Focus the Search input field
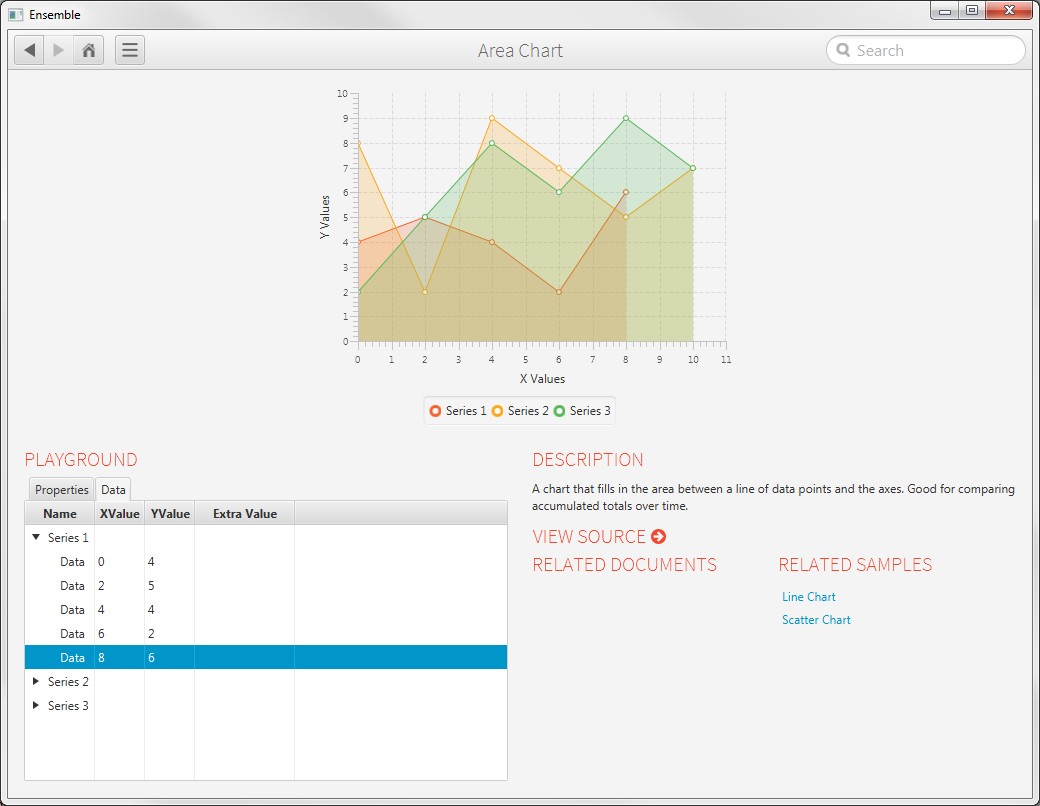The width and height of the screenshot is (1040, 806). point(935,50)
